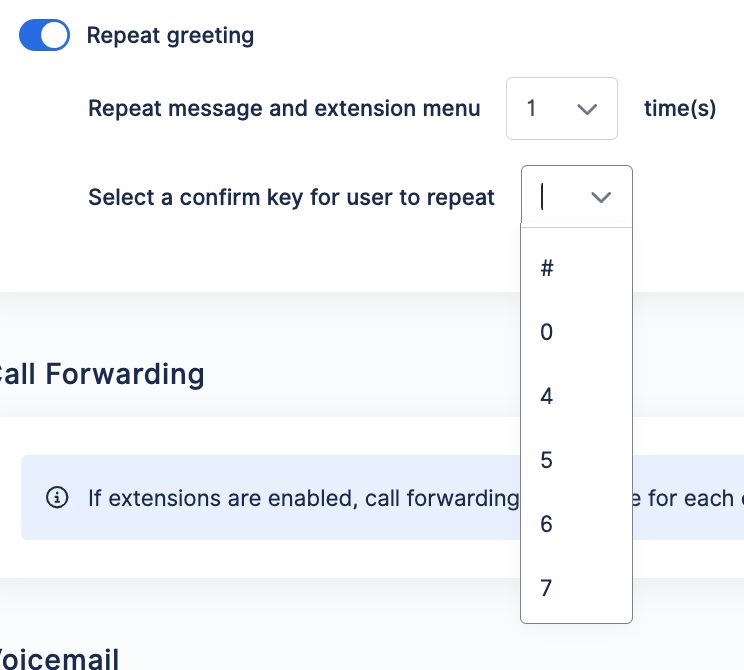Click the chevron in the times dropdown
This screenshot has height=670, width=744.
586,110
